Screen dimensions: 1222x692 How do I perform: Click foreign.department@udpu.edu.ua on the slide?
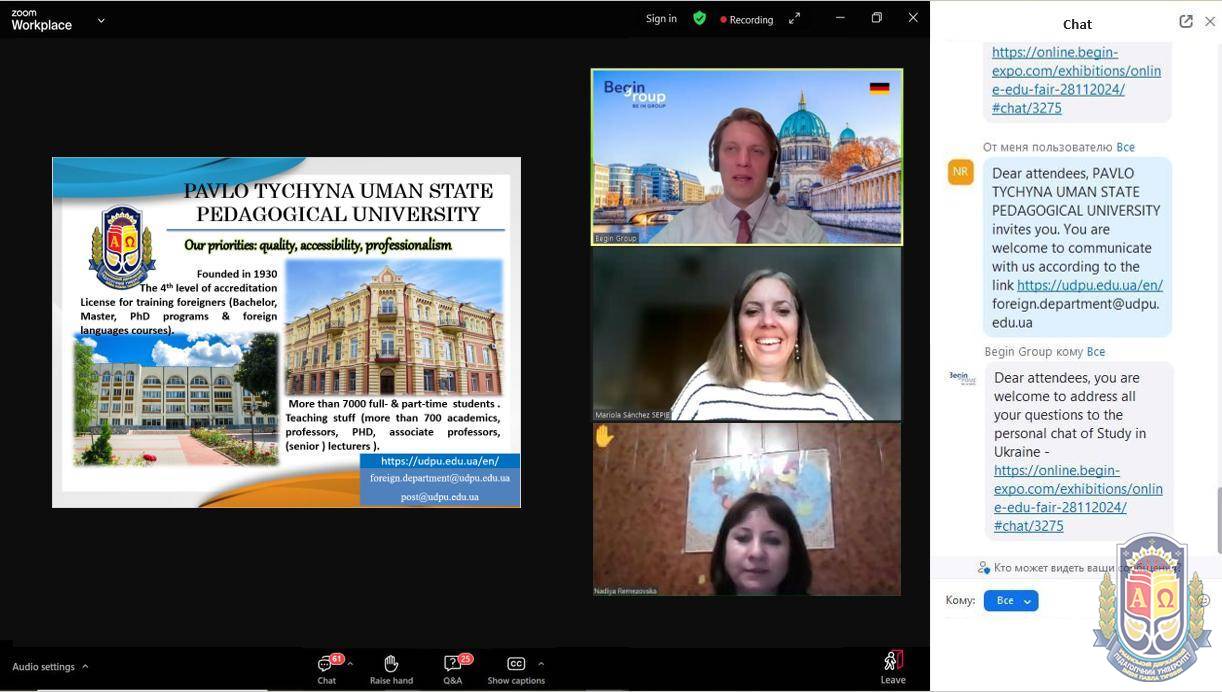(440, 478)
